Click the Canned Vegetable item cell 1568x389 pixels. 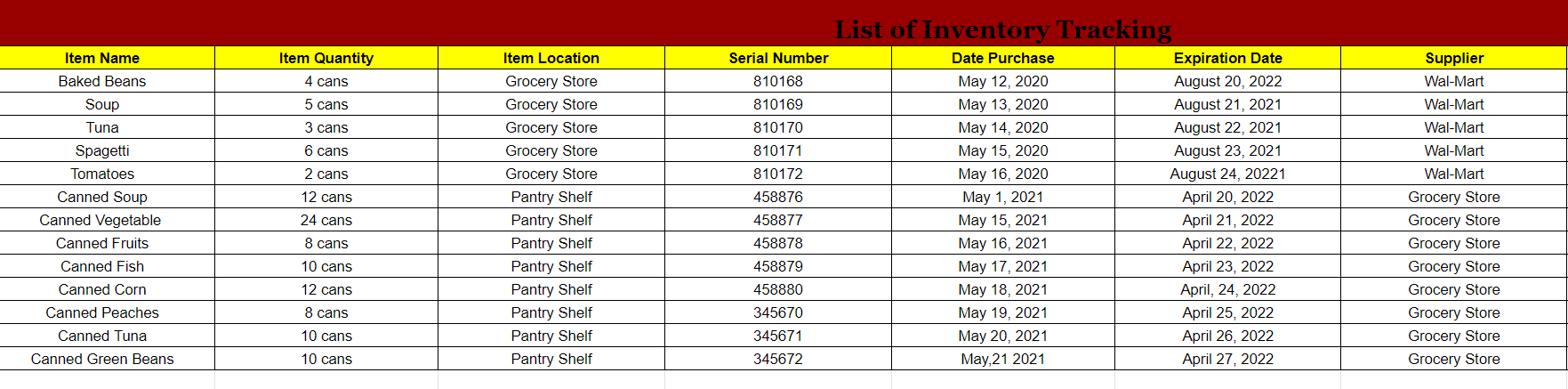(x=101, y=220)
